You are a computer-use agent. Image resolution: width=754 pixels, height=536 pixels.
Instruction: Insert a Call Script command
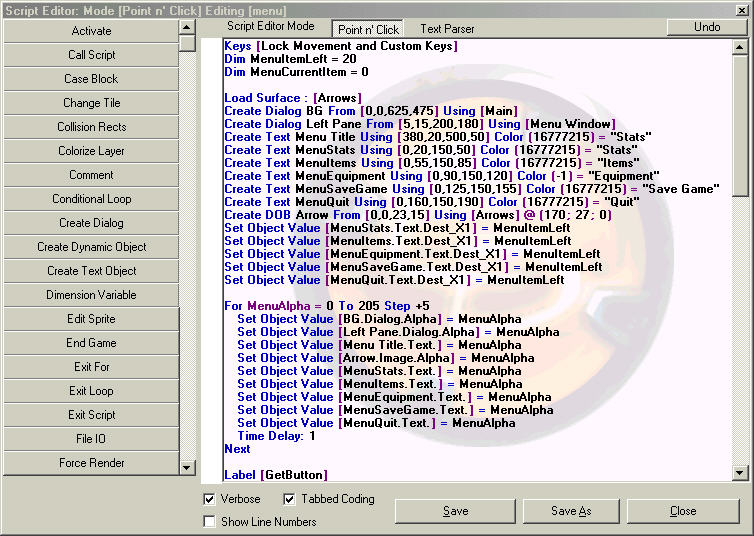(91, 55)
